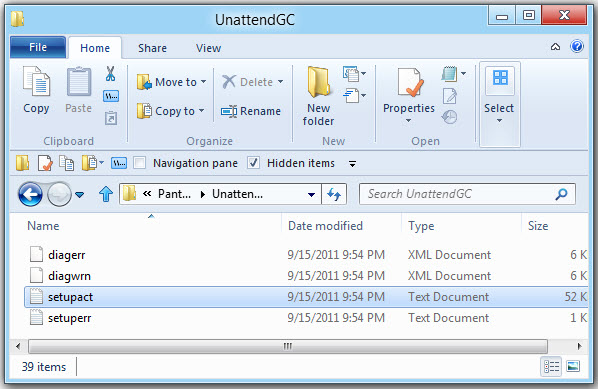The image size is (598, 389).
Task: Open the Copy to menu
Action: [x=170, y=111]
